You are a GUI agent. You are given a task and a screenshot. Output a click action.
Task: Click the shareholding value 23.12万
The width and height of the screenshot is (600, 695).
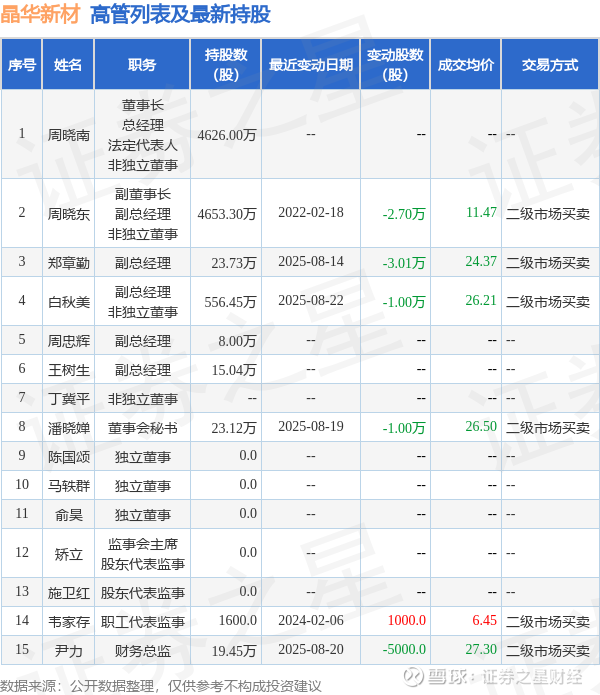[x=234, y=428]
